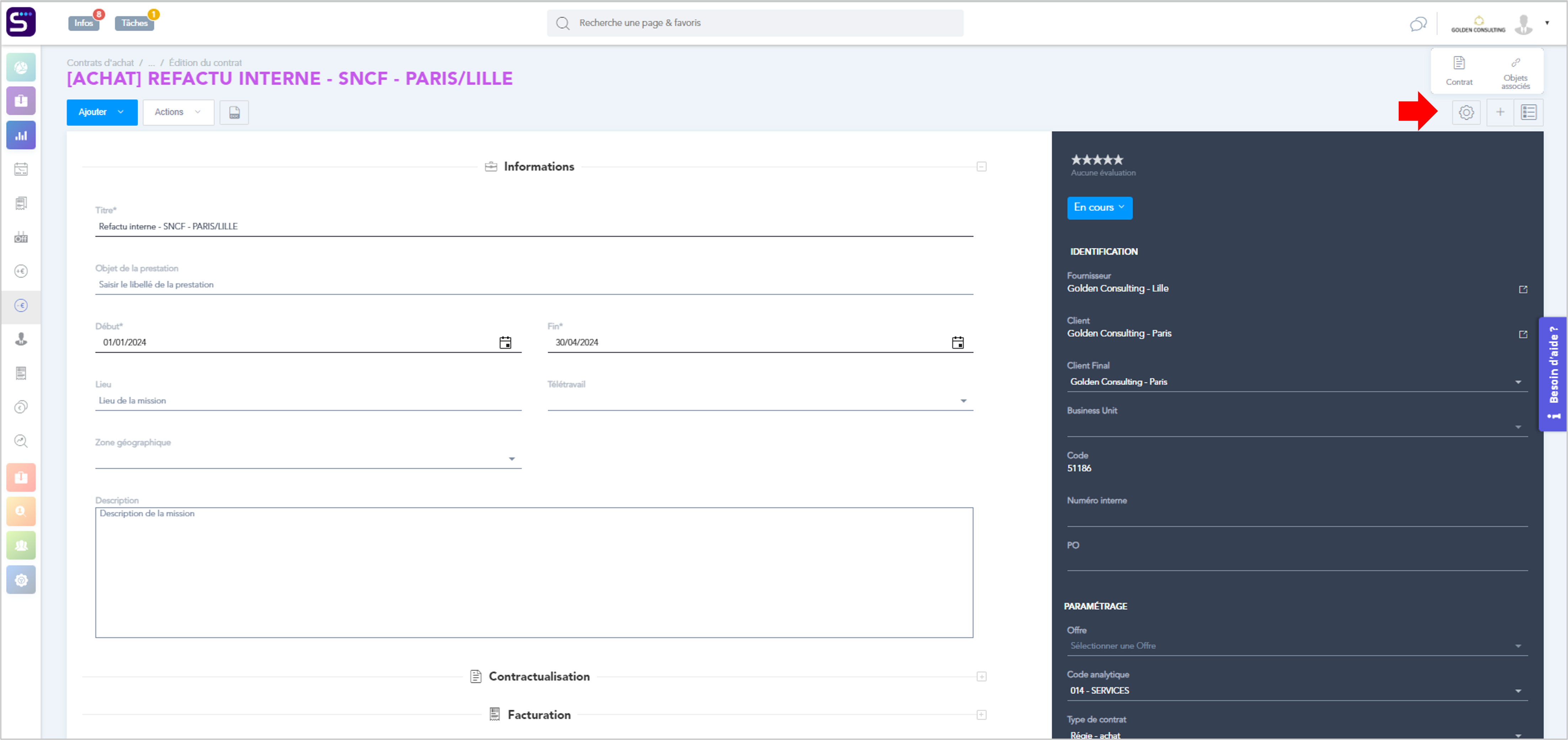Switch to the Contrat tab
Viewport: 1568px width, 740px height.
coord(1459,71)
